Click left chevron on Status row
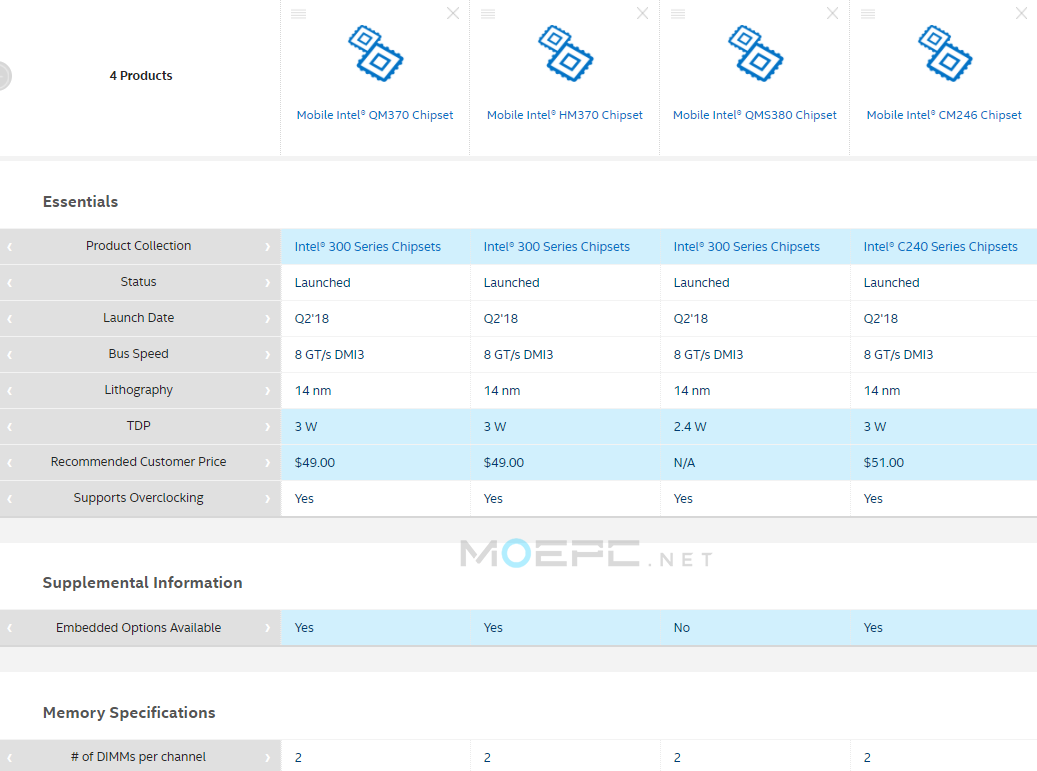This screenshot has height=771, width=1037. [x=10, y=282]
